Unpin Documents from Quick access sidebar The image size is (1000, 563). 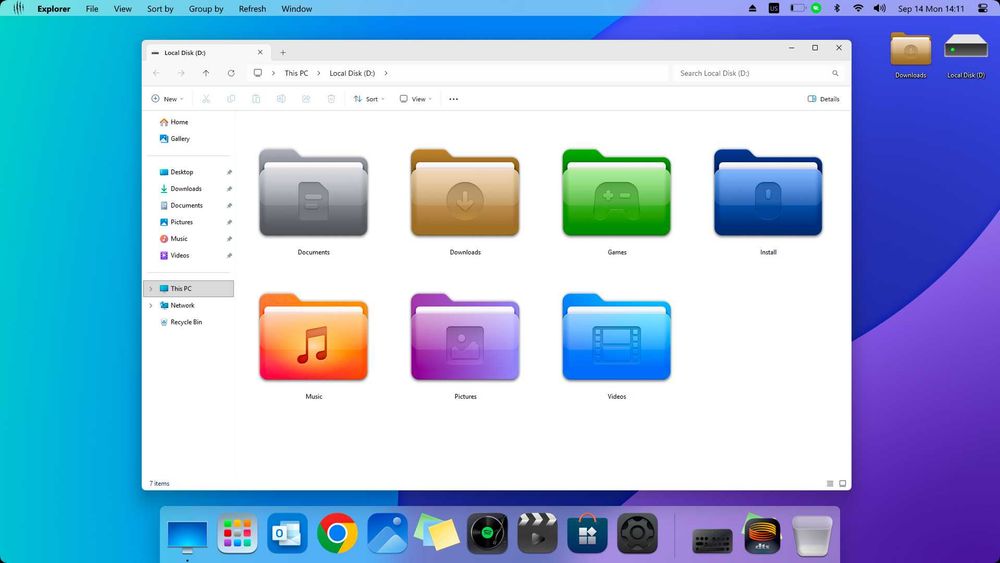[229, 205]
